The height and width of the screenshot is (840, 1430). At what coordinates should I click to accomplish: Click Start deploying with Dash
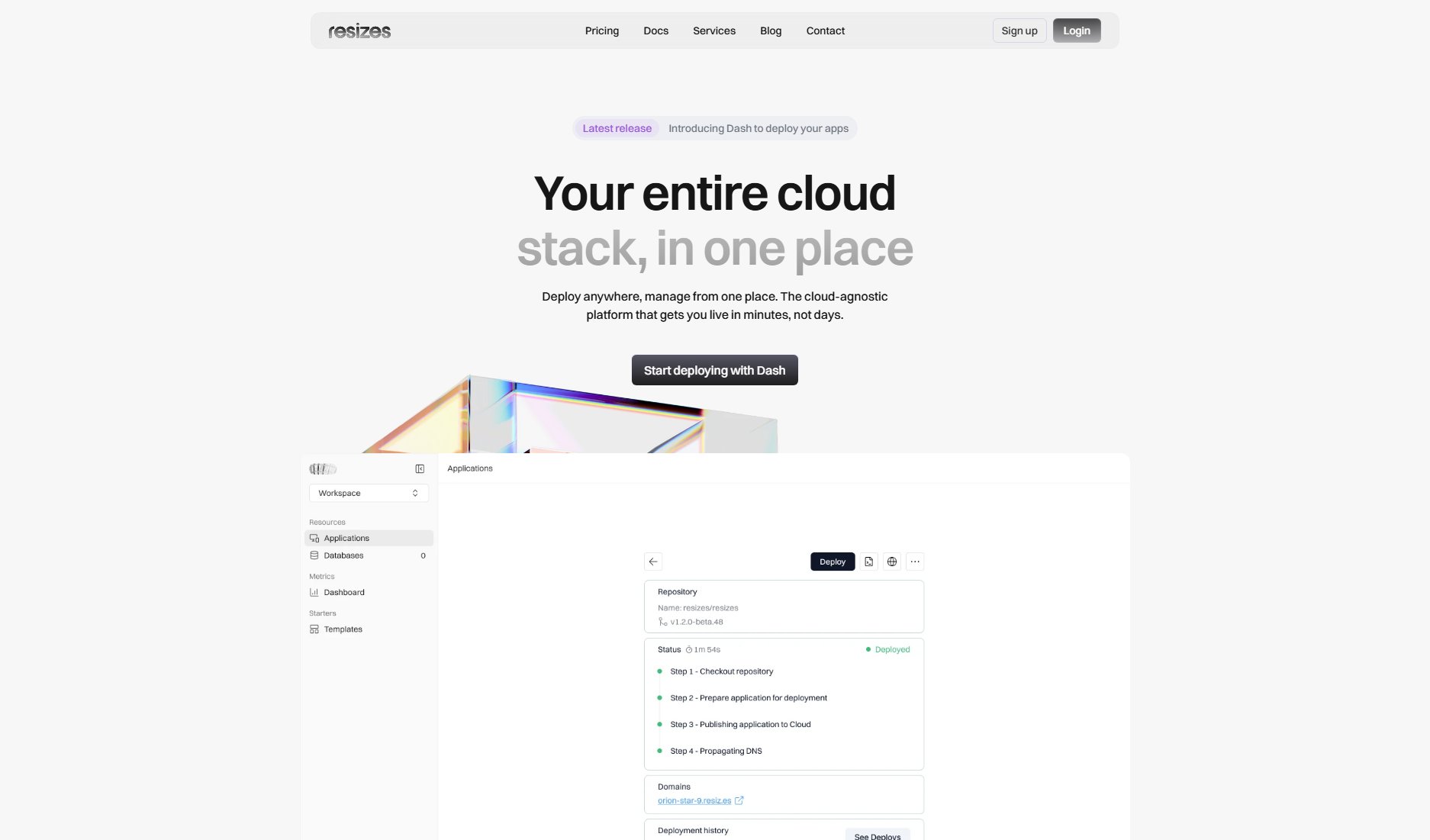(x=714, y=370)
